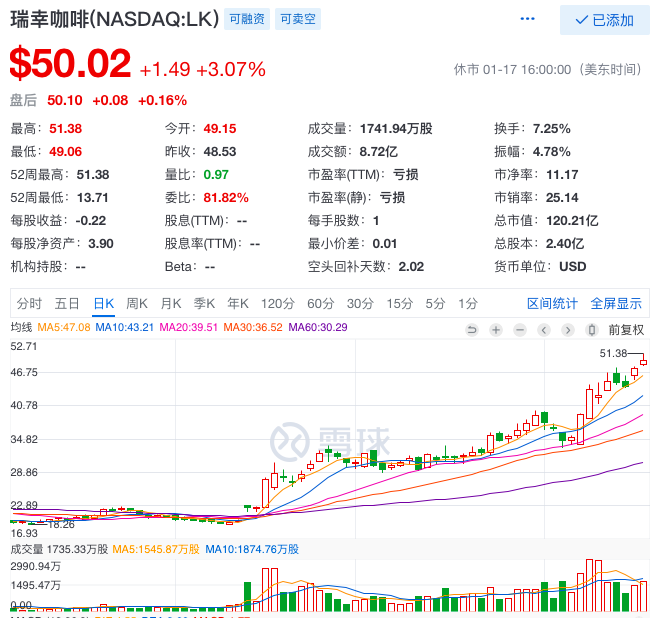This screenshot has height=618, width=652.
Task: Click the 振幅 value 4.78%
Action: pyautogui.click(x=551, y=152)
